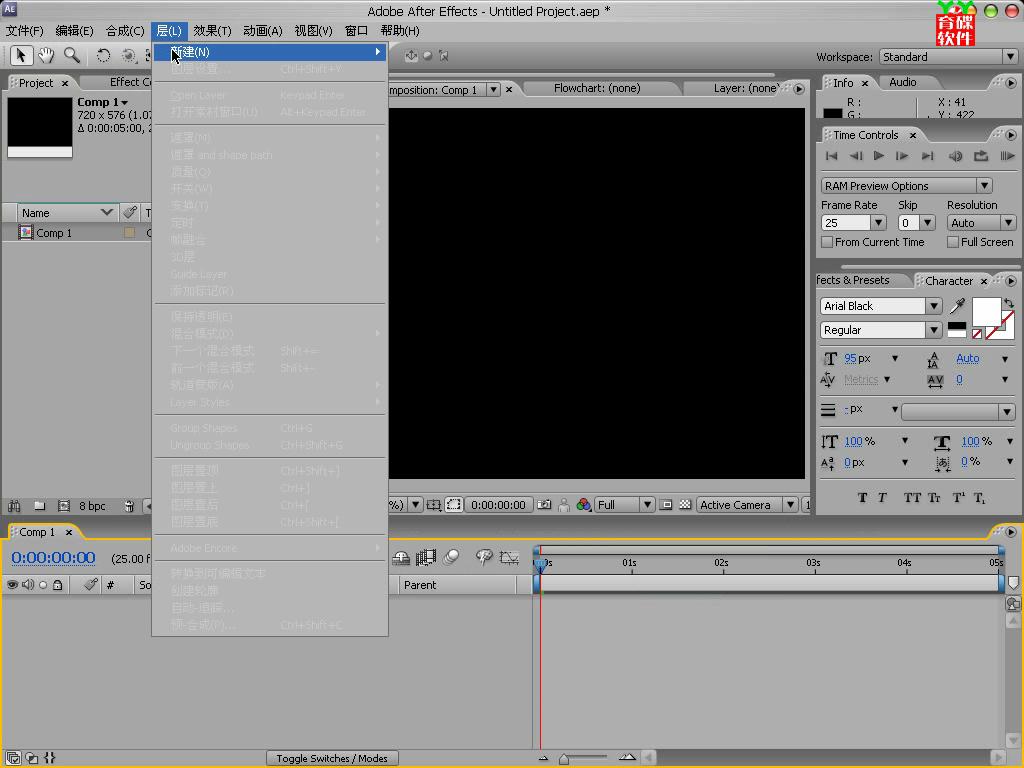Toggle audio speaker column in timeline

tap(28, 585)
